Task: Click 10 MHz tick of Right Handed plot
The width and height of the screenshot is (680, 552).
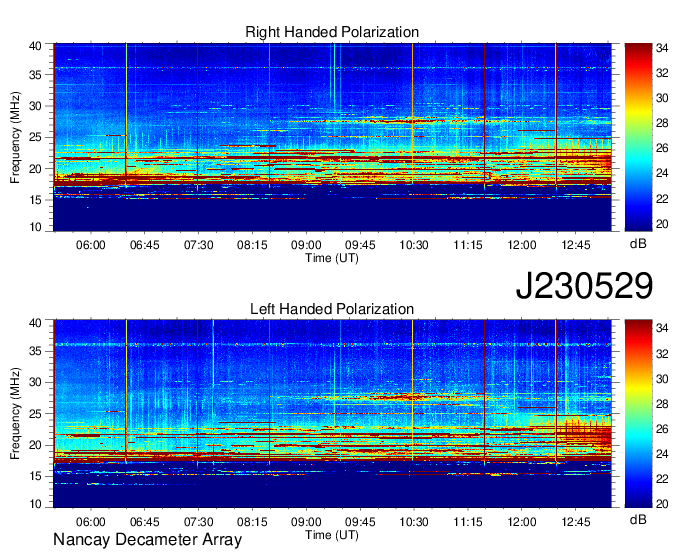Action: 35,227
